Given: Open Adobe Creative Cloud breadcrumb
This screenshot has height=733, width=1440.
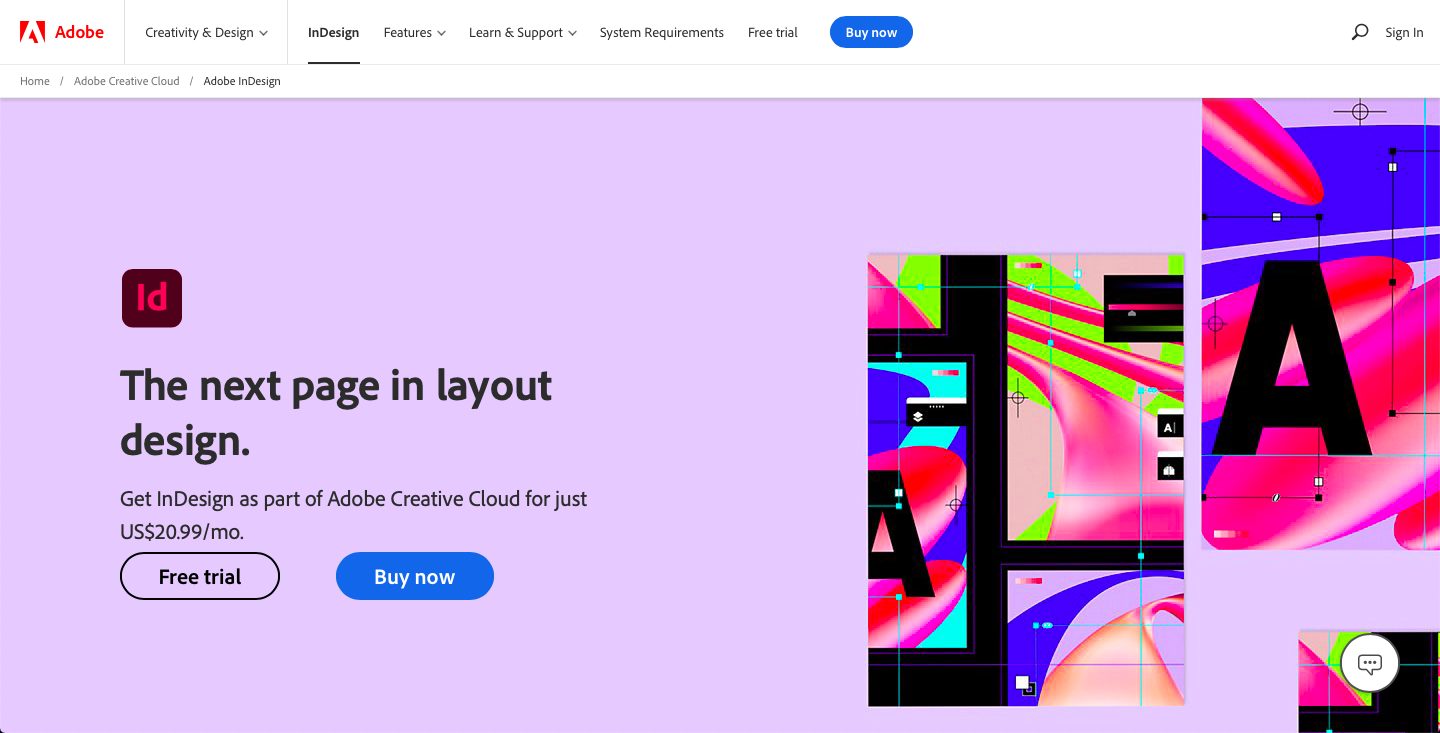Looking at the screenshot, I should 127,81.
